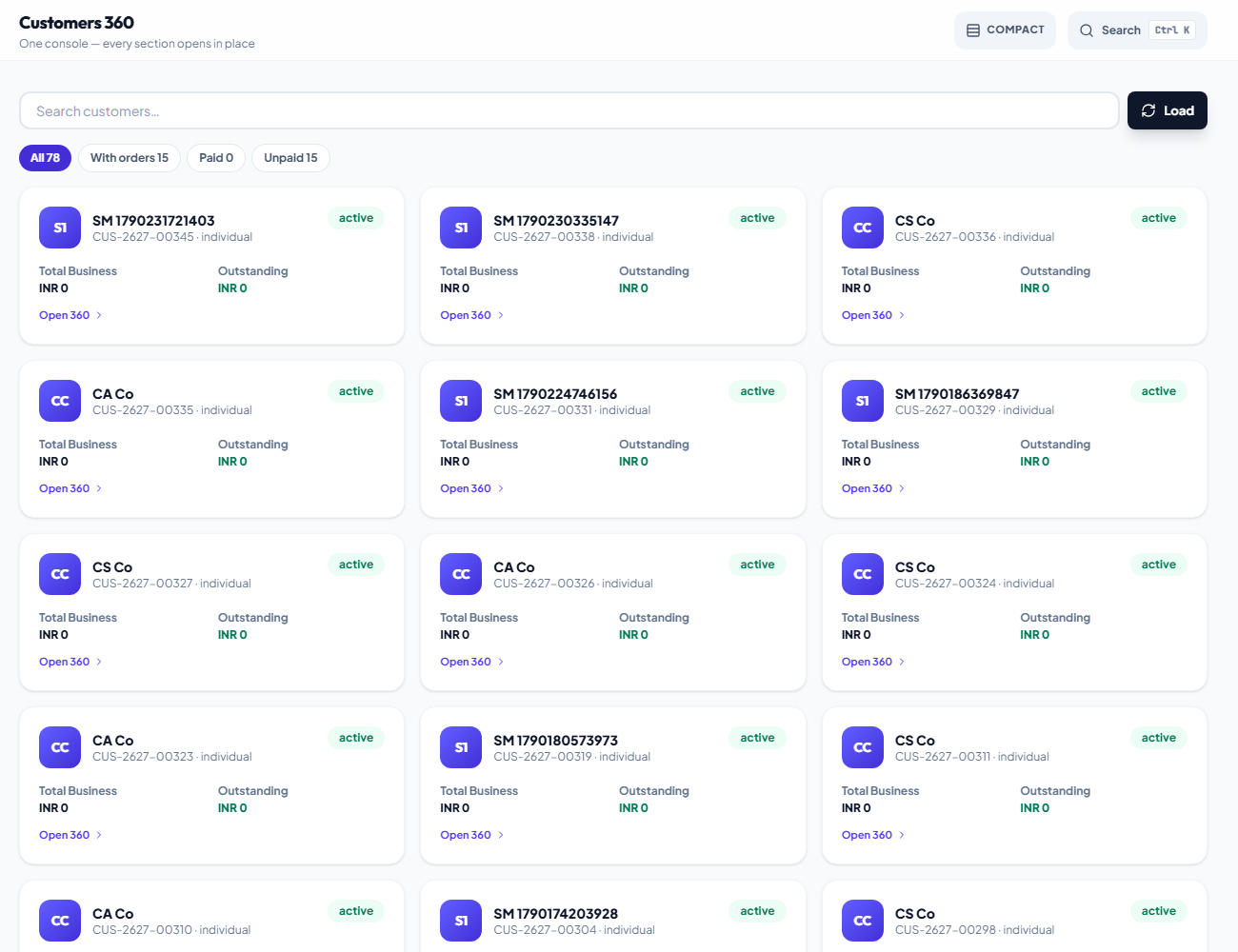Image resolution: width=1238 pixels, height=952 pixels.
Task: Click the S1 avatar for SM 1790230335147
Action: [x=461, y=228]
